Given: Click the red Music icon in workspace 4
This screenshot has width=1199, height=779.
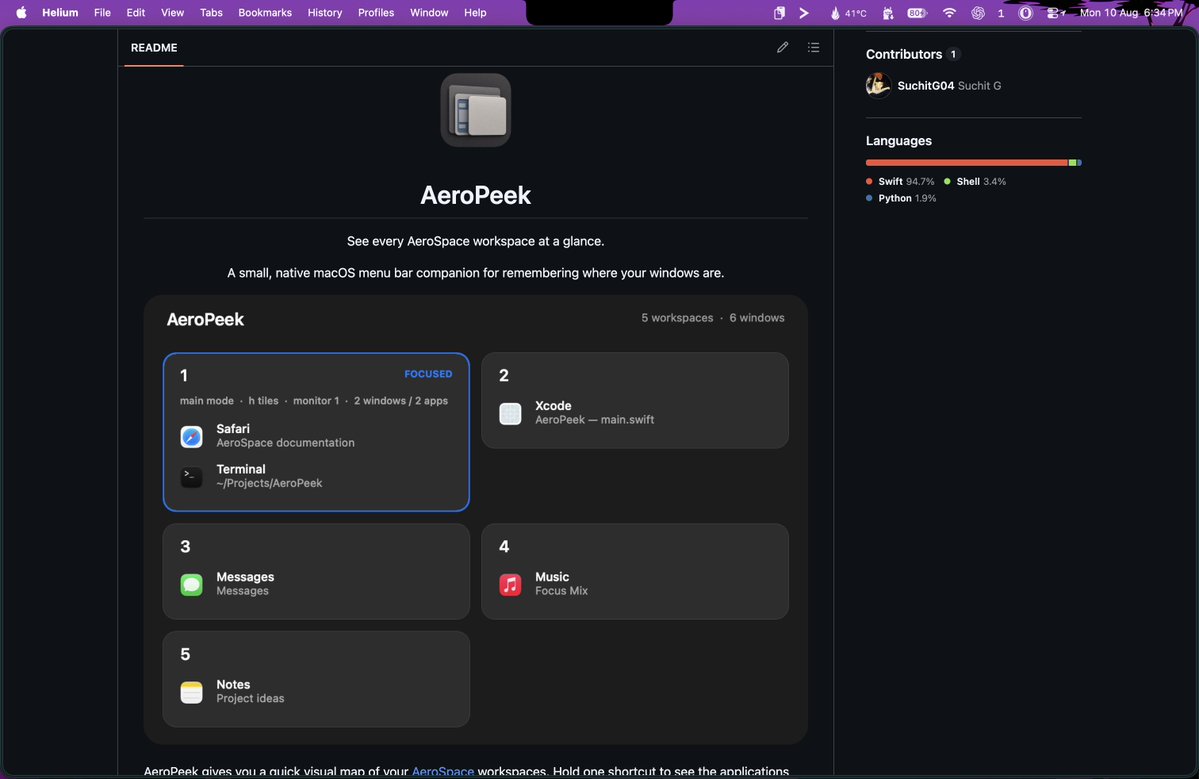Looking at the screenshot, I should (510, 585).
